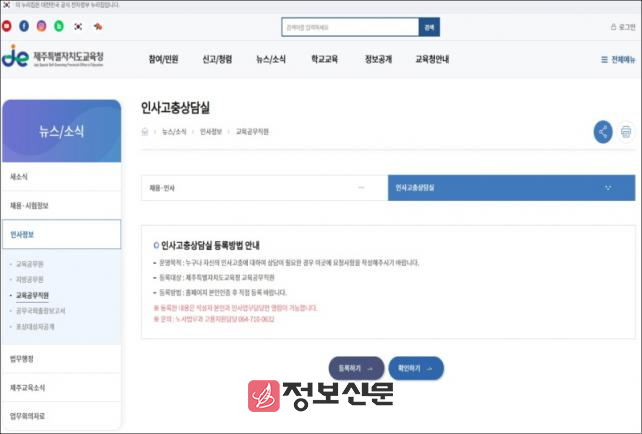
Task: Select 지방공무원 in the sidebar submenu
Action: (x=28, y=280)
